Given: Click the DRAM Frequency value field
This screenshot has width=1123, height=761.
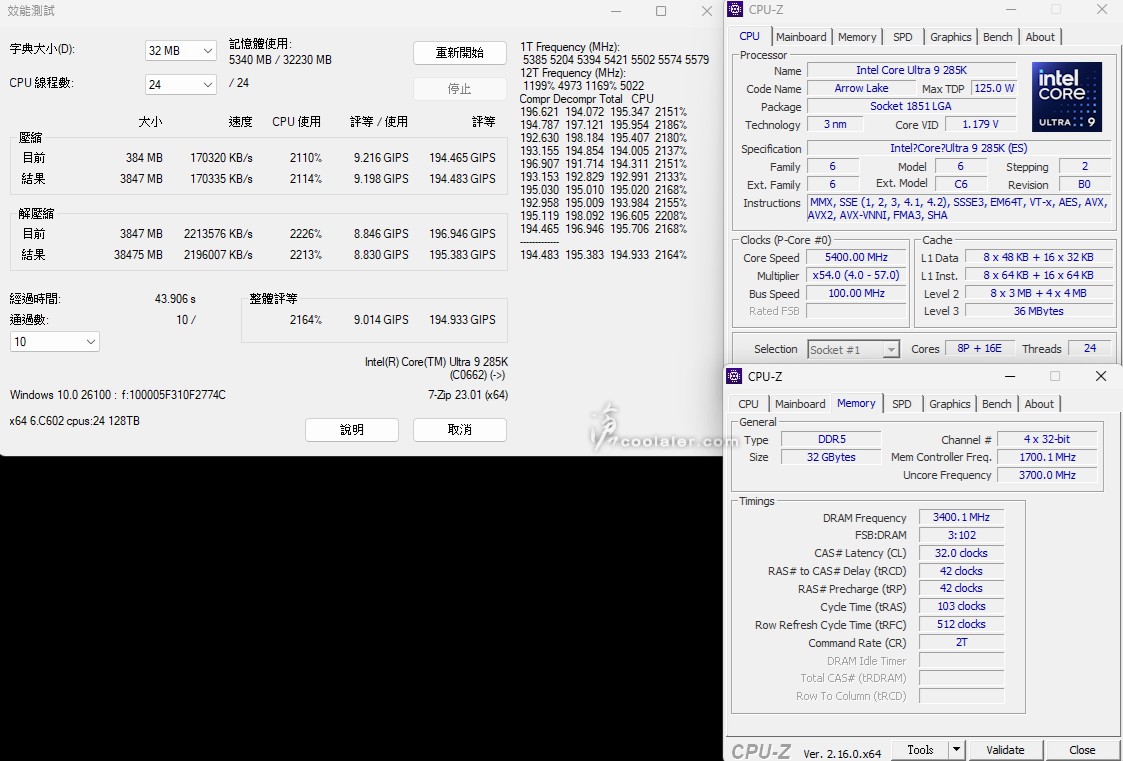Looking at the screenshot, I should 960,518.
